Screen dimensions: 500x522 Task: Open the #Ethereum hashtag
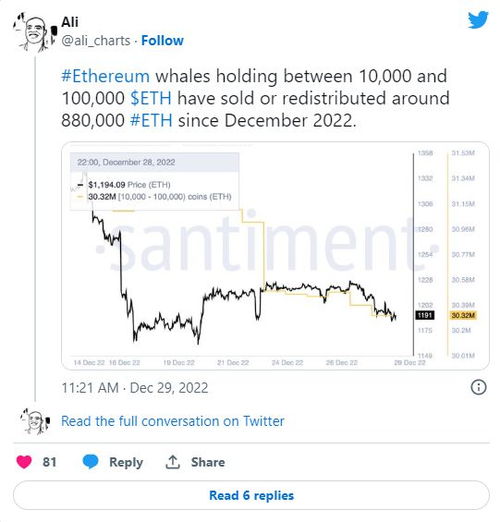coord(105,76)
